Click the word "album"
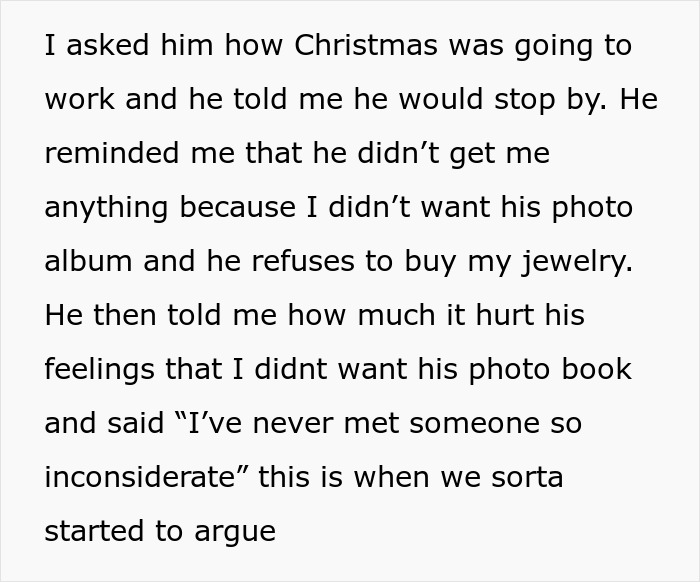Viewport: 700px width, 582px height. tap(86, 261)
